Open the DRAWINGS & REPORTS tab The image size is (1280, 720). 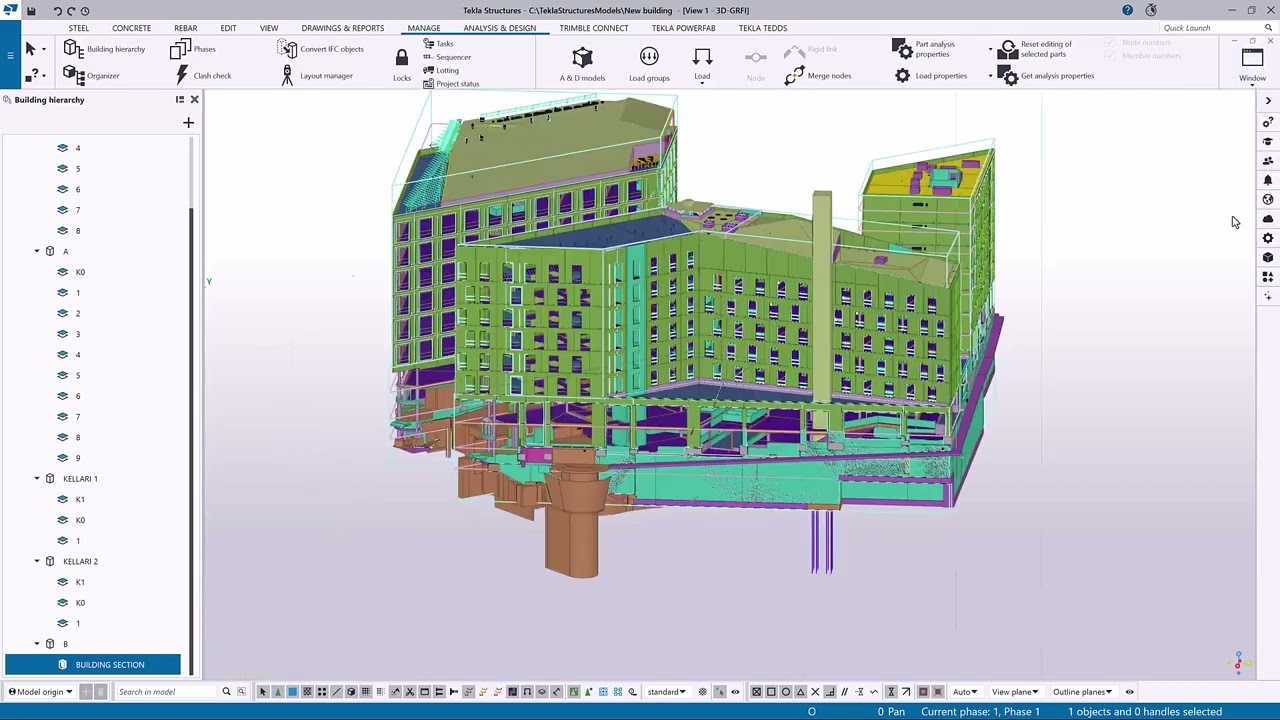[x=342, y=28]
